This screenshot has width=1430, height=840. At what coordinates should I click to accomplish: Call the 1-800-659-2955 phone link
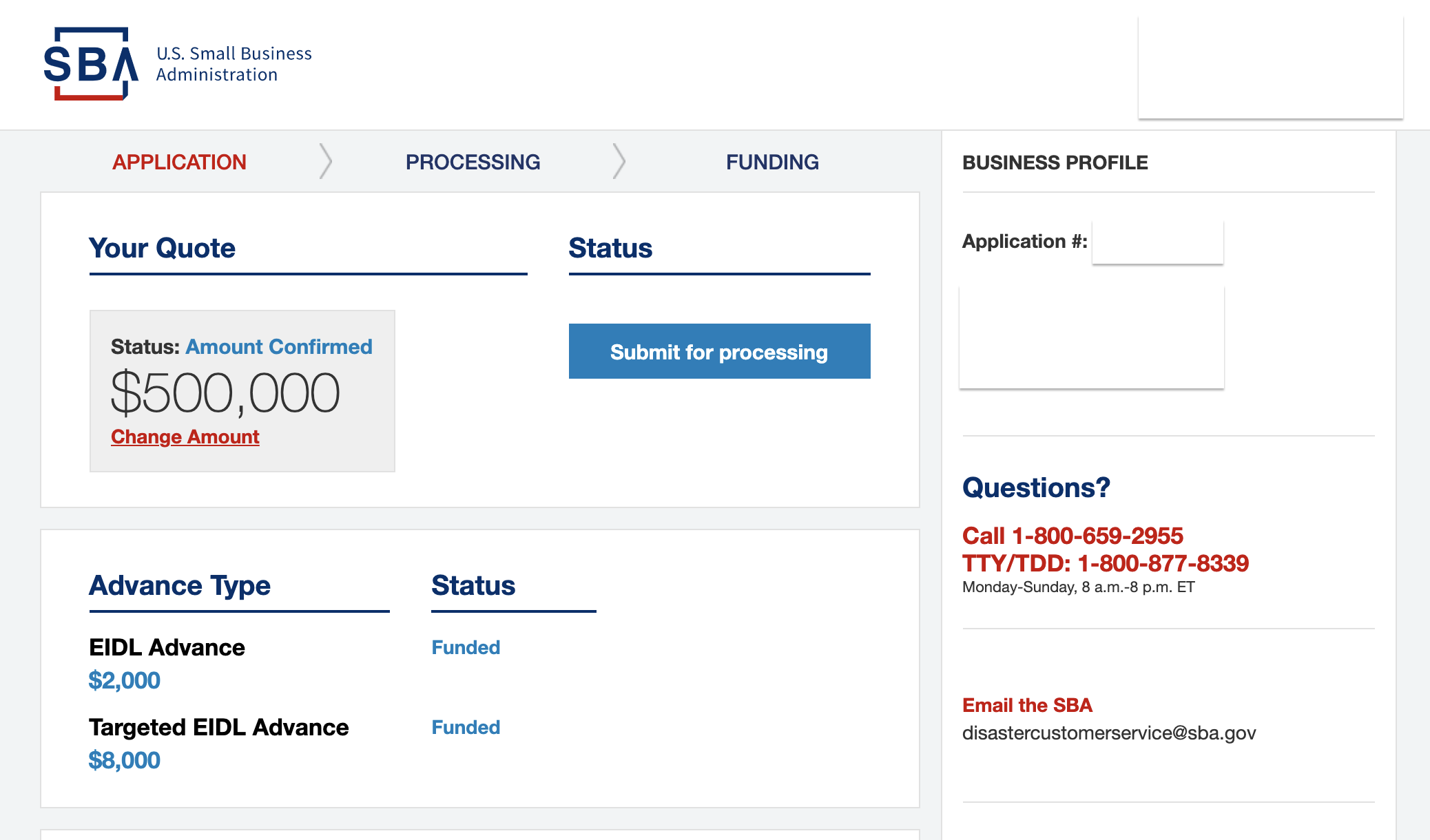(1072, 536)
